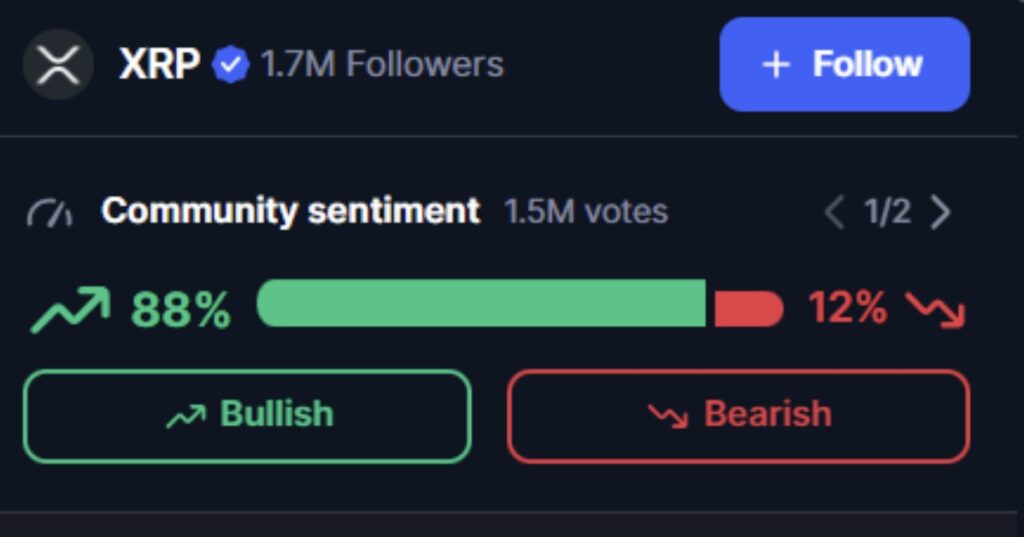Vote Bearish on XRP
Image resolution: width=1024 pixels, height=537 pixels.
point(738,415)
